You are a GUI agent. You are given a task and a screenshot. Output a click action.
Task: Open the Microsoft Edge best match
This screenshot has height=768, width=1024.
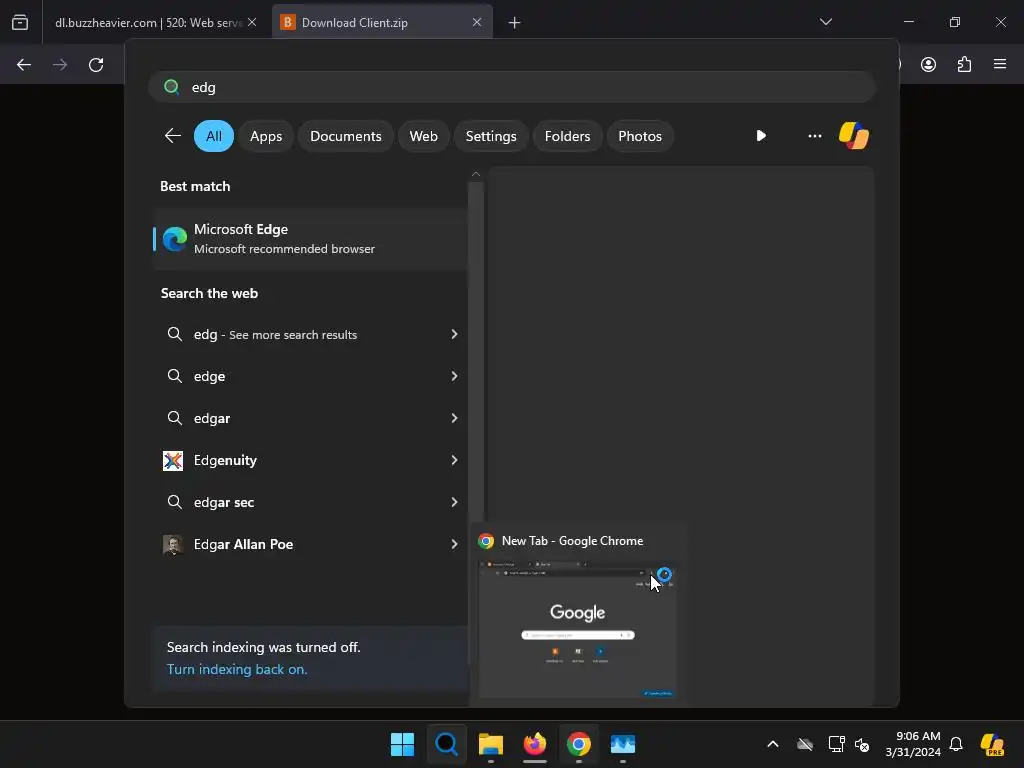point(311,239)
